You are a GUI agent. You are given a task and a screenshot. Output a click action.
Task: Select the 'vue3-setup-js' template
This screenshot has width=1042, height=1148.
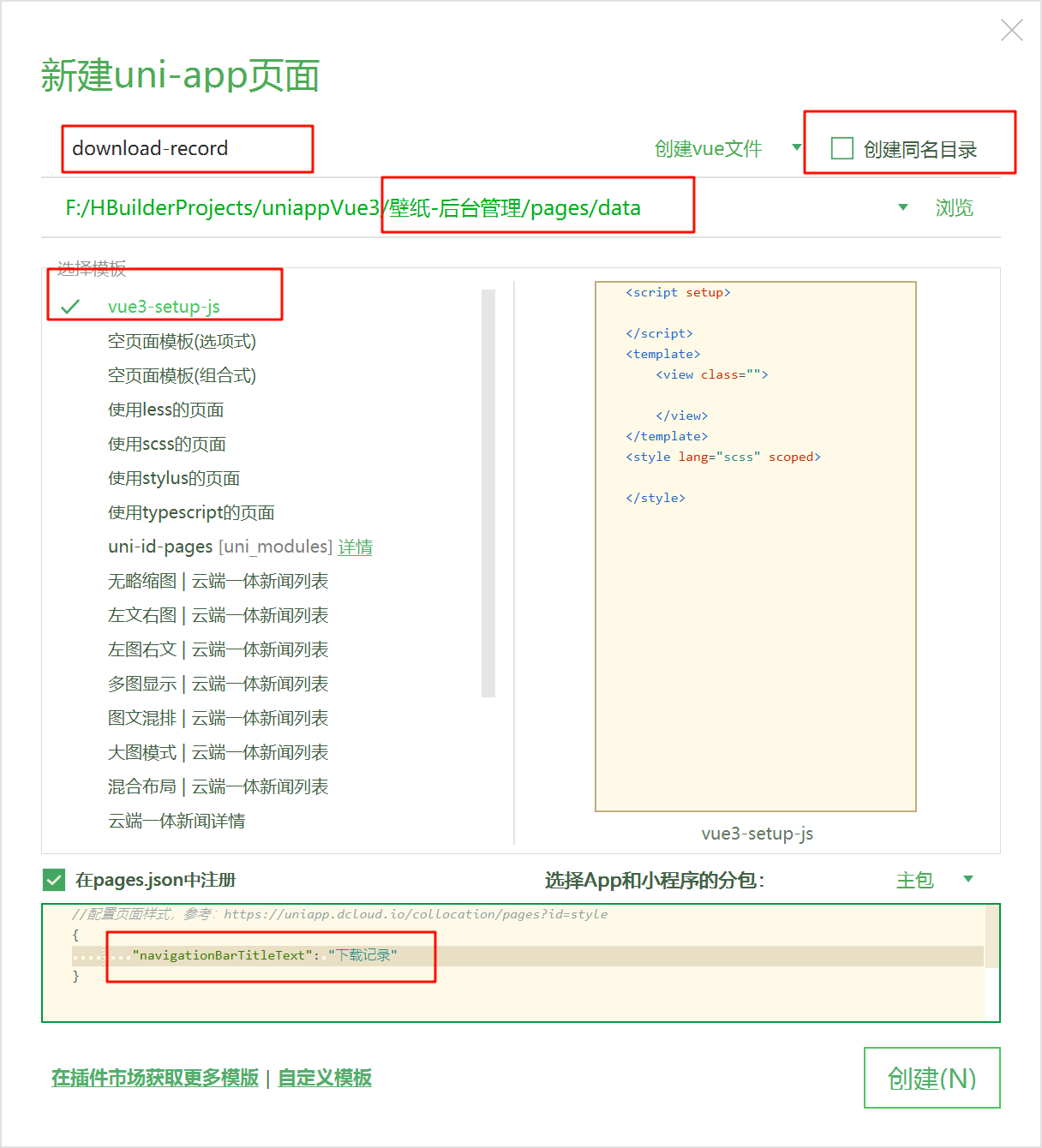(164, 306)
